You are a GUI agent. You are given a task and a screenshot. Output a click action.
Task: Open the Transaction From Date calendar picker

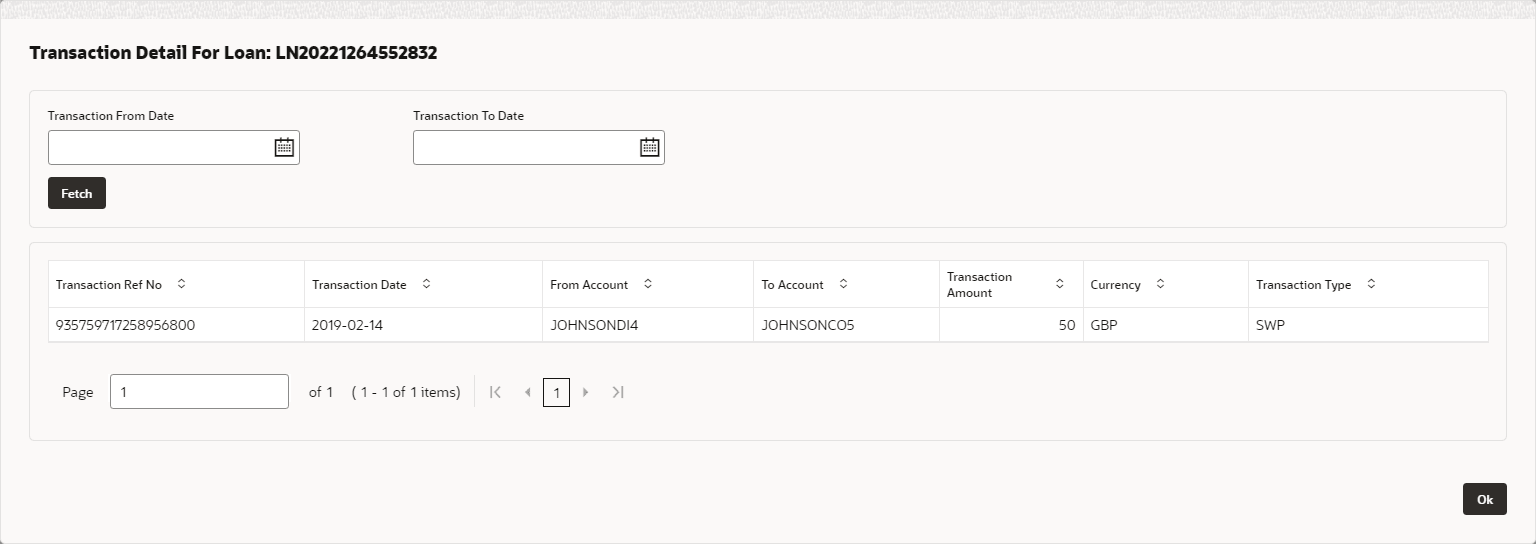284,148
